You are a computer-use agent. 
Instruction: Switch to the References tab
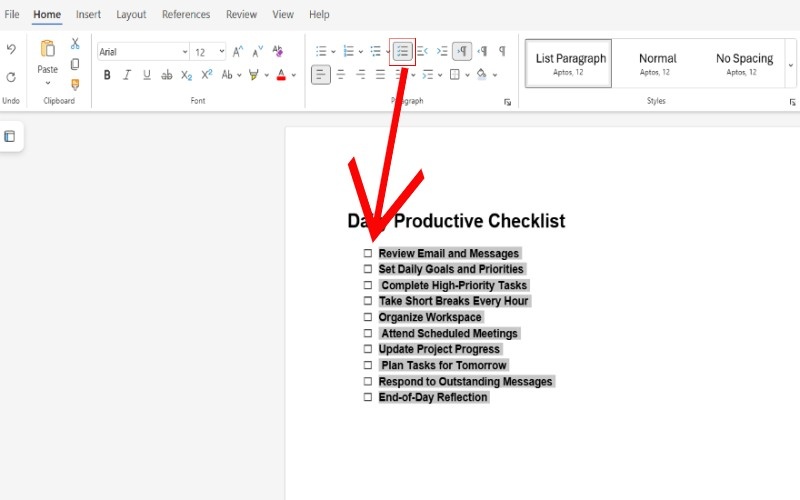[x=186, y=14]
